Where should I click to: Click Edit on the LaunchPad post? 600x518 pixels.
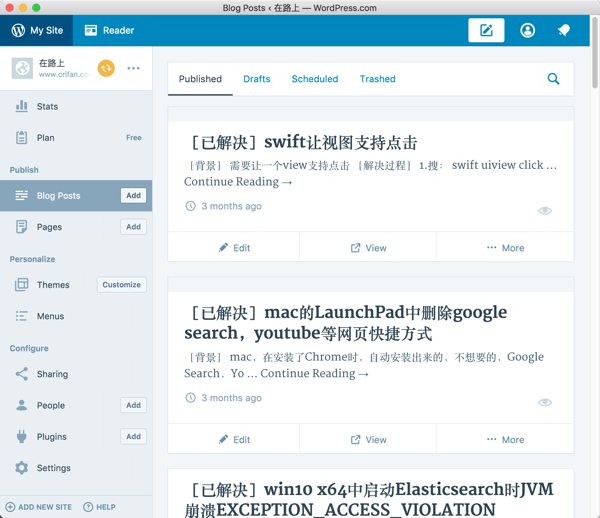234,440
